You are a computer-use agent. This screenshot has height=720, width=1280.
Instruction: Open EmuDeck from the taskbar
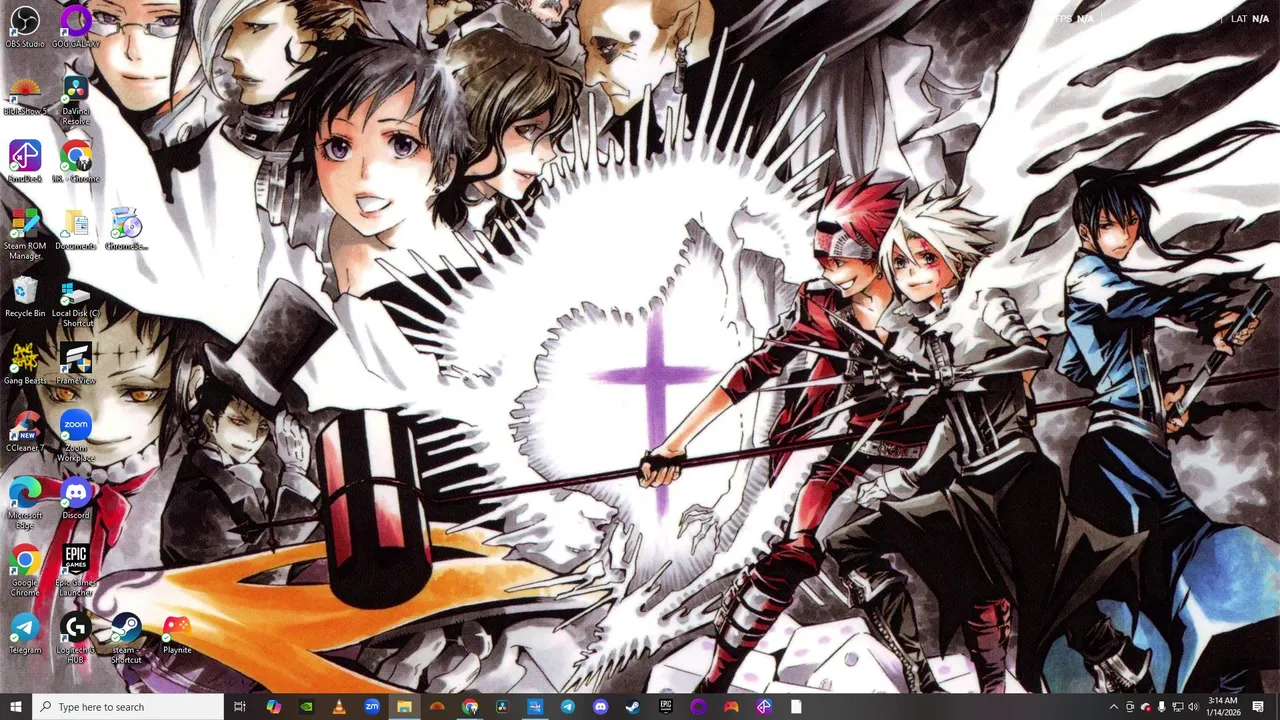coord(764,707)
